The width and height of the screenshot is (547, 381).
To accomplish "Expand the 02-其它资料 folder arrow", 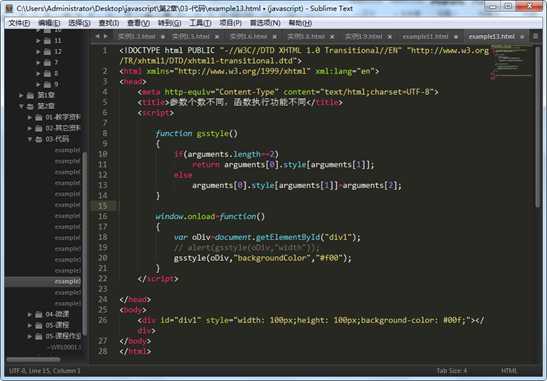I will (x=30, y=128).
